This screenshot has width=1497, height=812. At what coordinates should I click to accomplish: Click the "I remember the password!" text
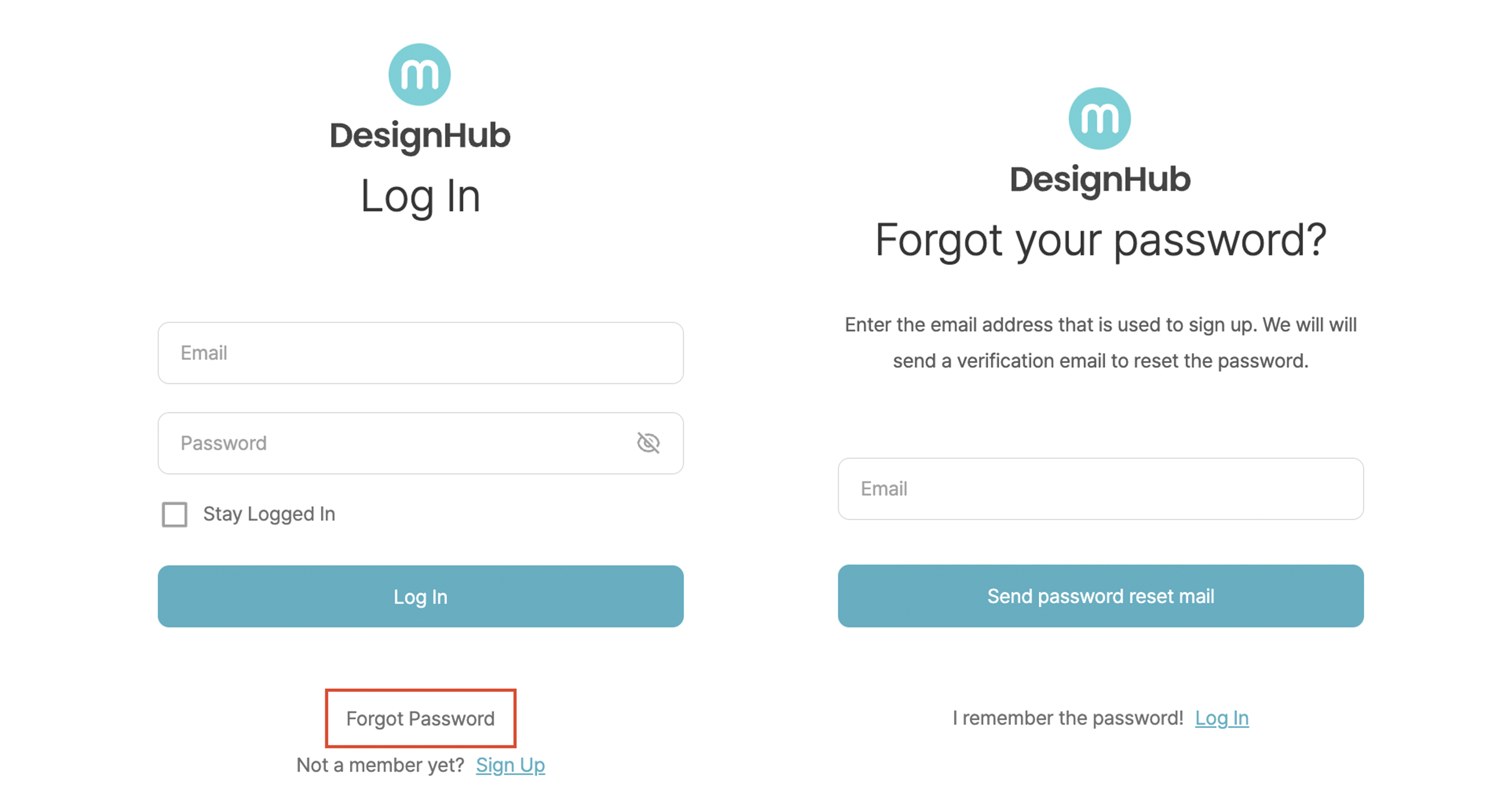pyautogui.click(x=1068, y=718)
